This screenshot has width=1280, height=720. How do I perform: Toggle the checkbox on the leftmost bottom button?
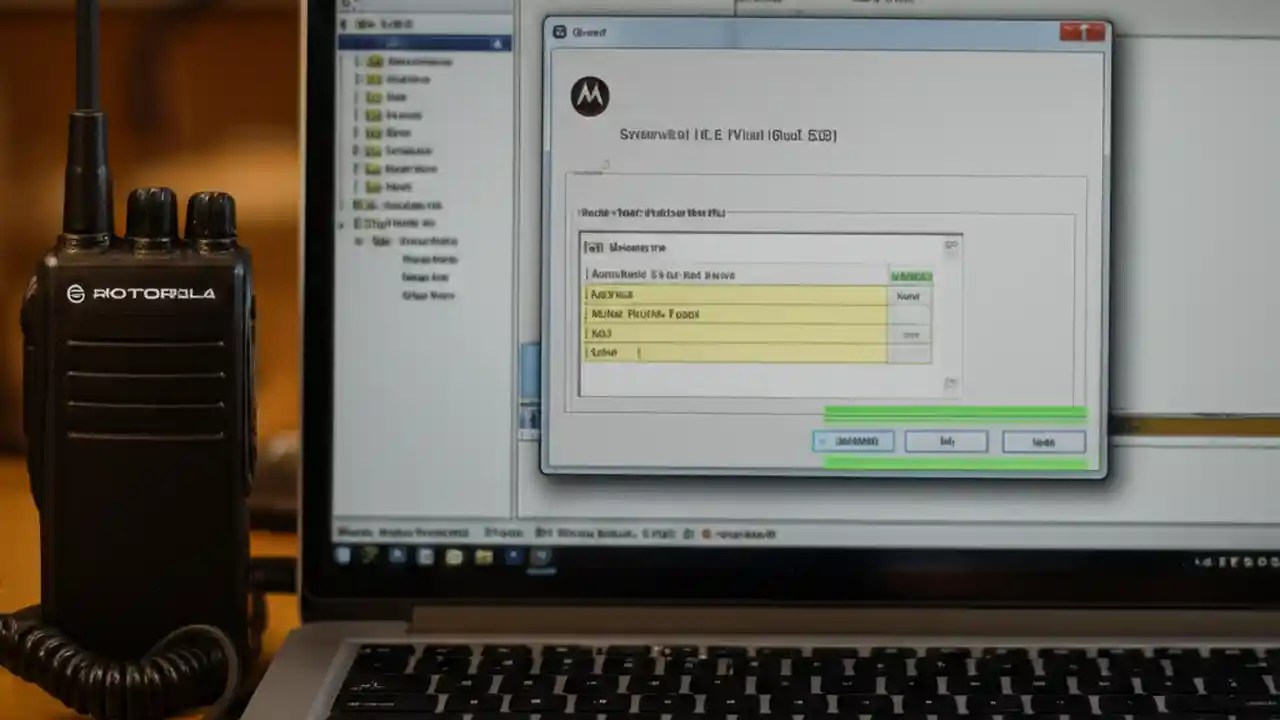pyautogui.click(x=823, y=441)
